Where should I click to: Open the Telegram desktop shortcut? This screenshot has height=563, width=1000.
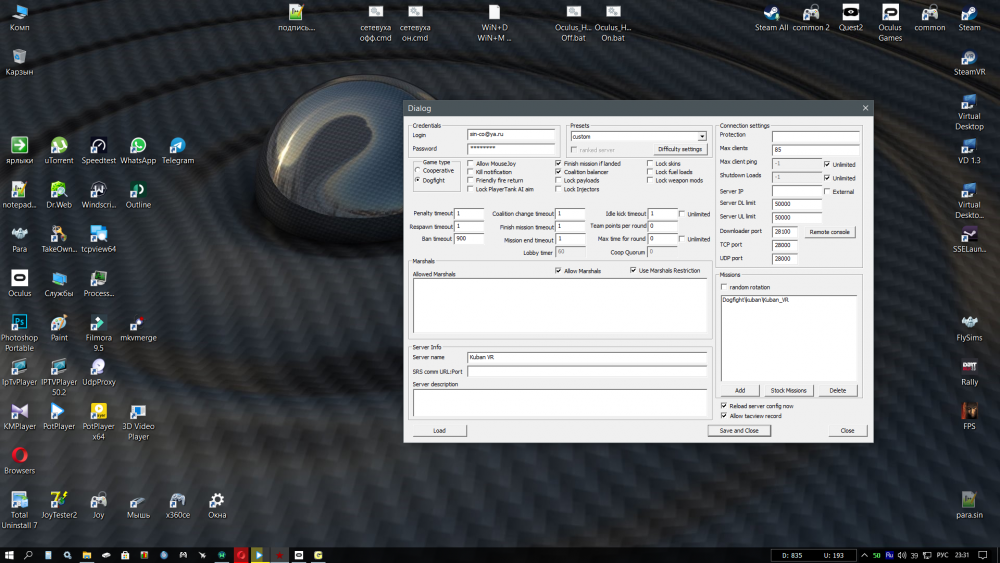tap(177, 146)
